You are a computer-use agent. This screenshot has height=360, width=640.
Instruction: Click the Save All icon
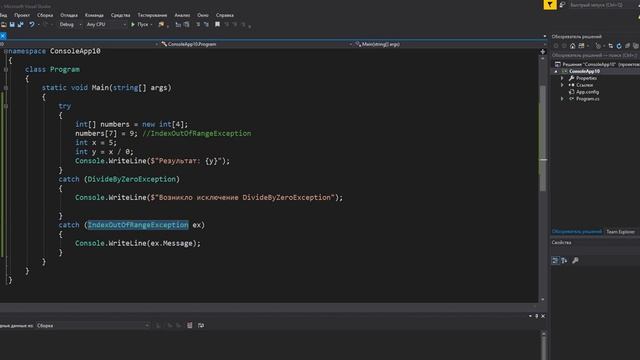20,25
